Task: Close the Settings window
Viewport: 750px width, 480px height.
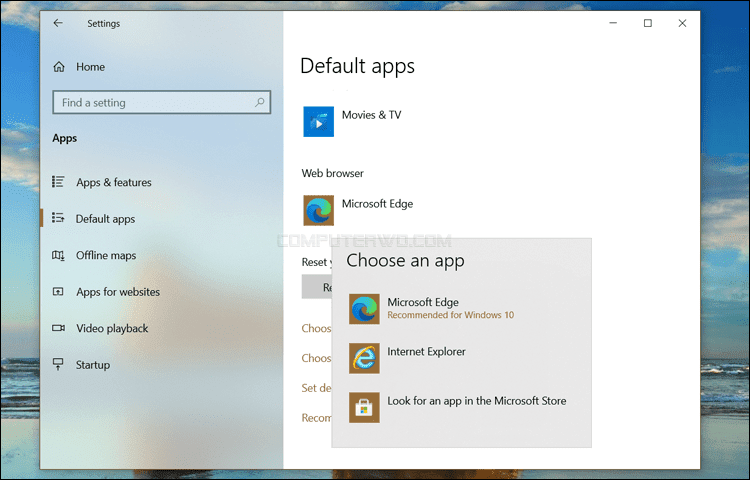Action: [x=683, y=23]
